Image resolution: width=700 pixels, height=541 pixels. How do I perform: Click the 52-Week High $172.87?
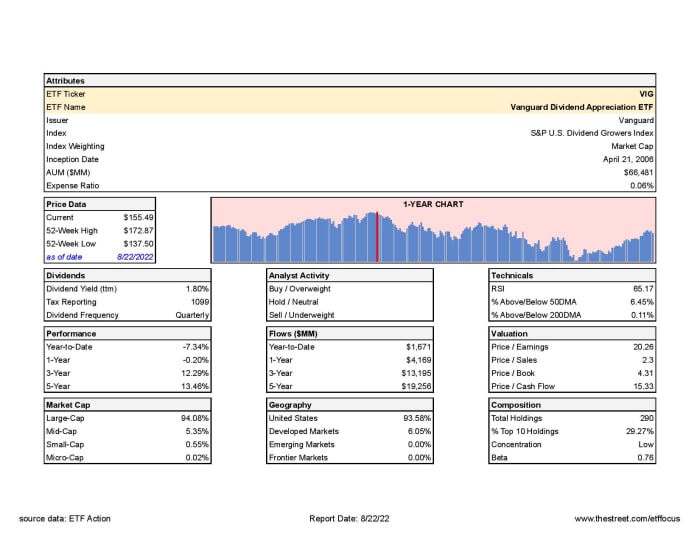(138, 231)
